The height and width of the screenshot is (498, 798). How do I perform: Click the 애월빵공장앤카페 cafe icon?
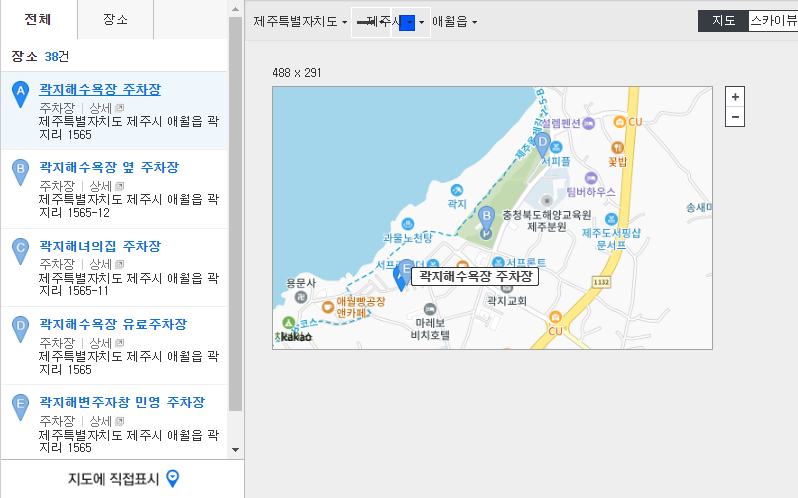click(x=328, y=307)
